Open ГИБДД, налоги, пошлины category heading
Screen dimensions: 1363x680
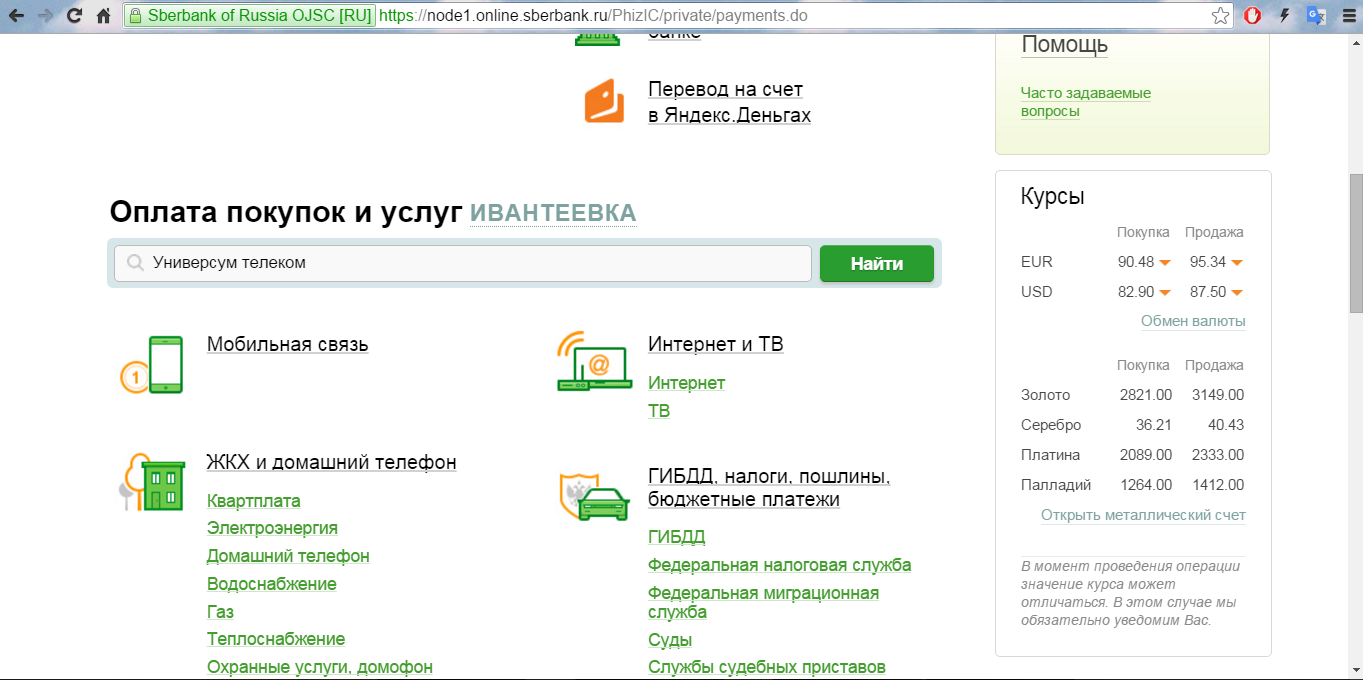point(769,487)
